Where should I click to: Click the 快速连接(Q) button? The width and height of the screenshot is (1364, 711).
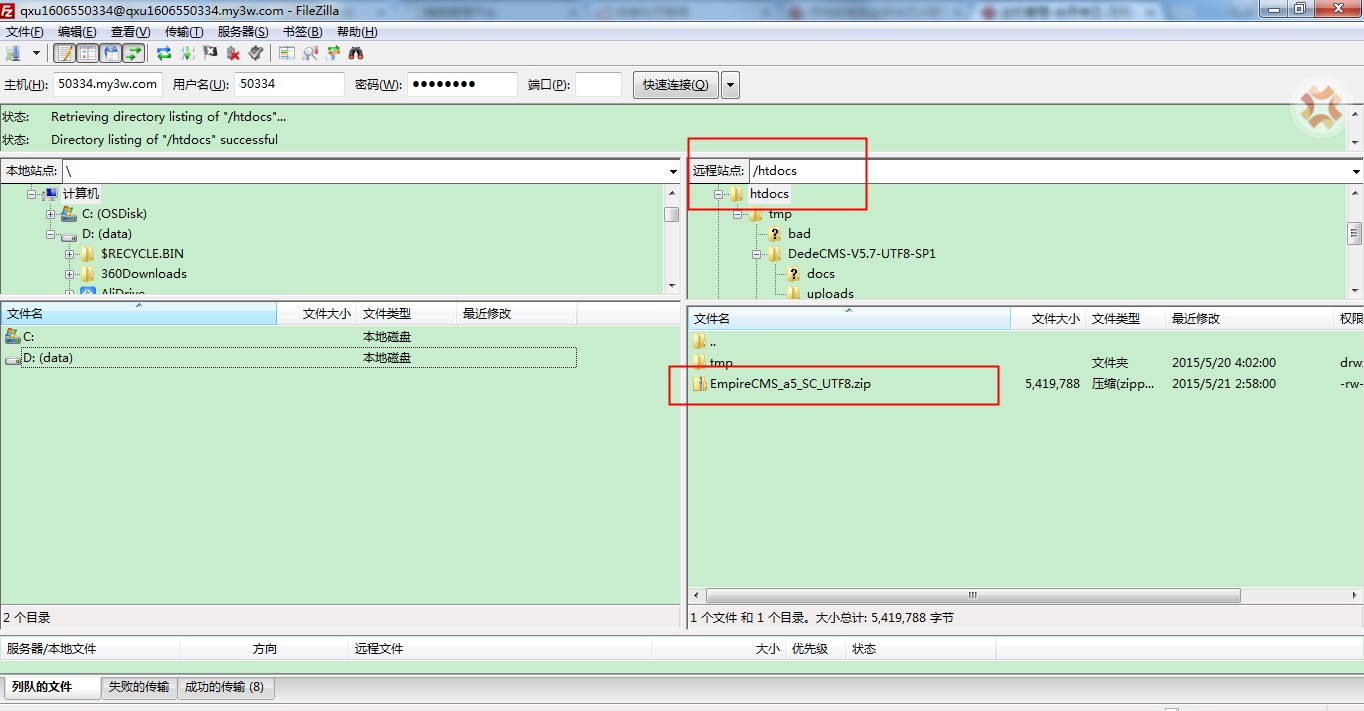coord(675,85)
